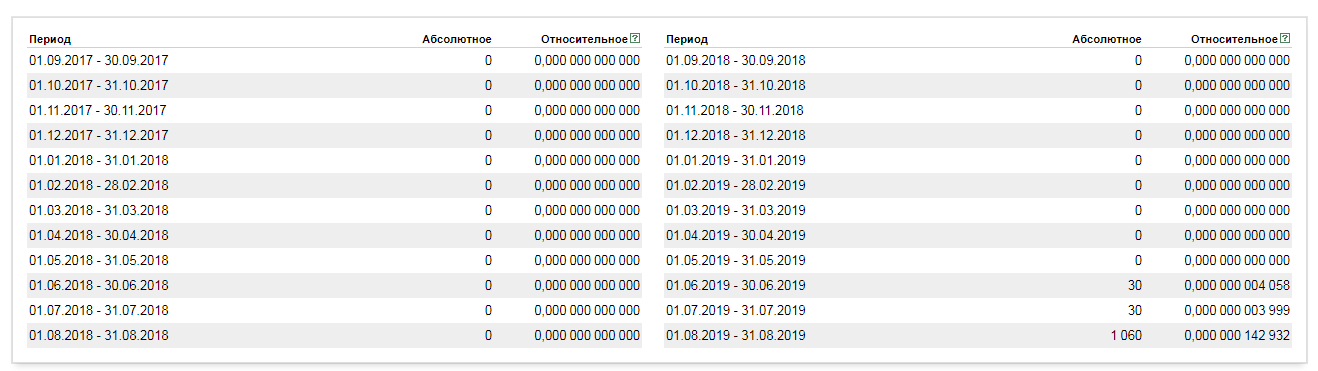
Task: Select the row 01.12.2017 - 31.12.2017
Action: [334, 135]
